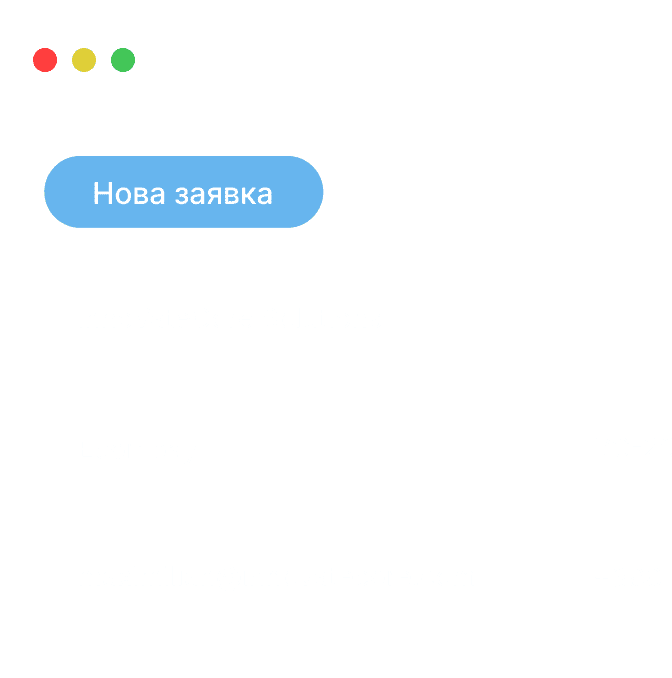This screenshot has width=672, height=678.
Task: Start a new заявка from the blue button
Action: [184, 192]
